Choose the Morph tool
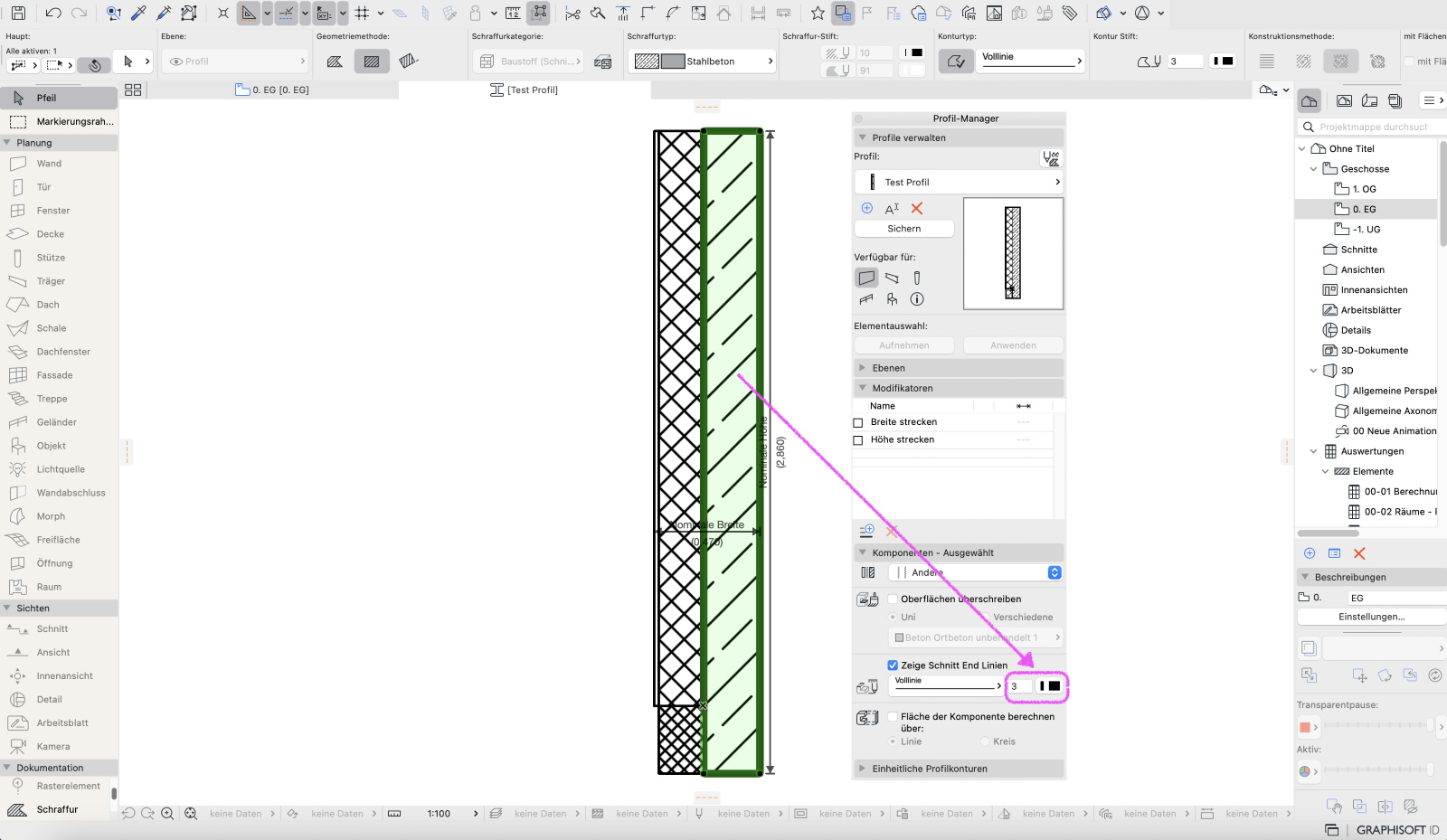 point(51,516)
